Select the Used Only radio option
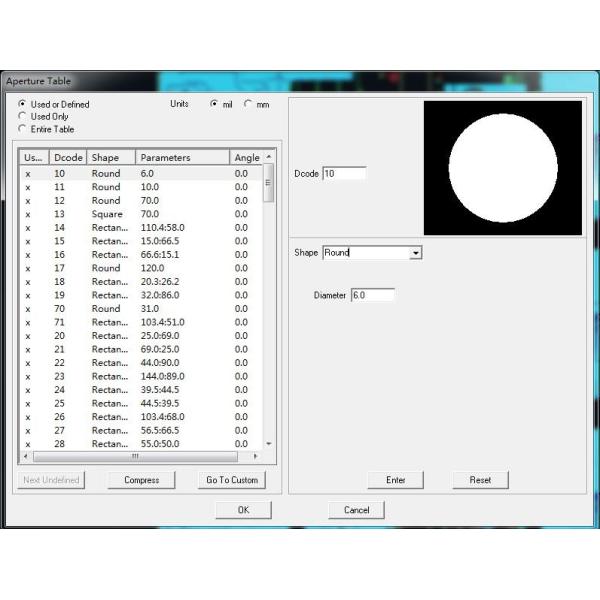 [x=23, y=116]
